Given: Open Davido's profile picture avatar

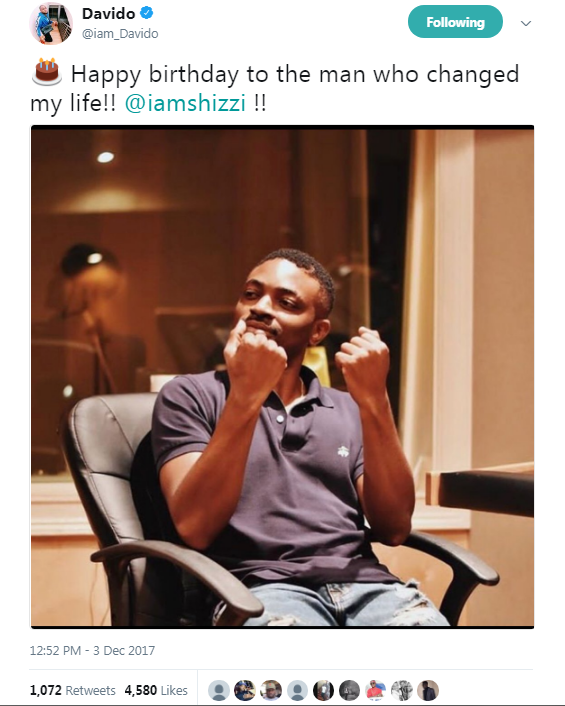Looking at the screenshot, I should click(51, 23).
